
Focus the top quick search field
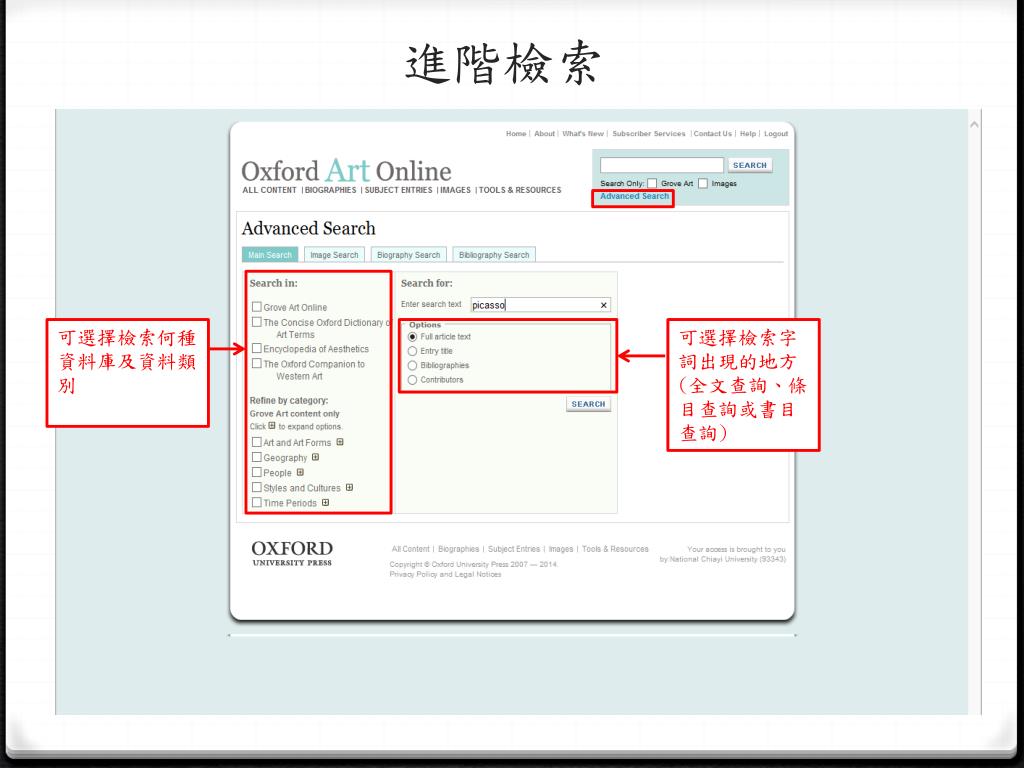click(662, 165)
